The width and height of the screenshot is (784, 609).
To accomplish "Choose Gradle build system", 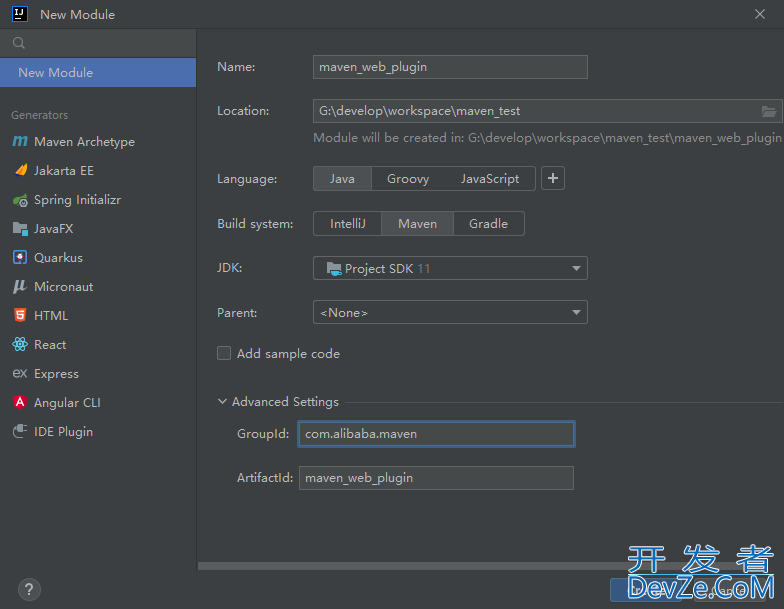I will (x=488, y=224).
